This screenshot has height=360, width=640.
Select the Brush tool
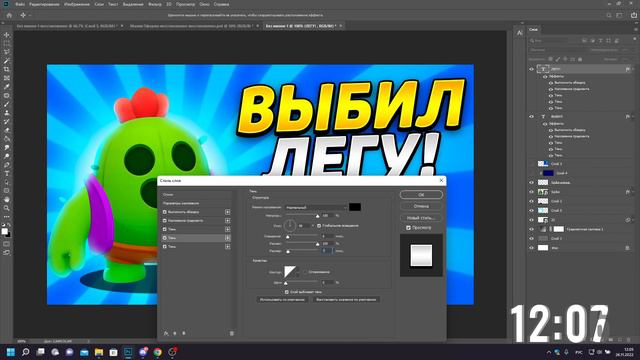[x=7, y=104]
